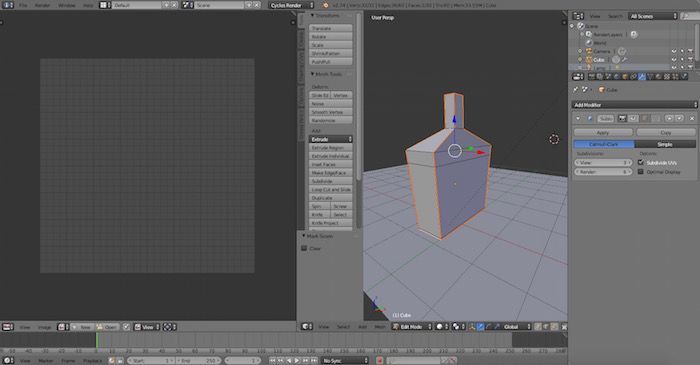This screenshot has height=365, width=700.
Task: Open the Add Modifier dropdown
Action: [634, 105]
